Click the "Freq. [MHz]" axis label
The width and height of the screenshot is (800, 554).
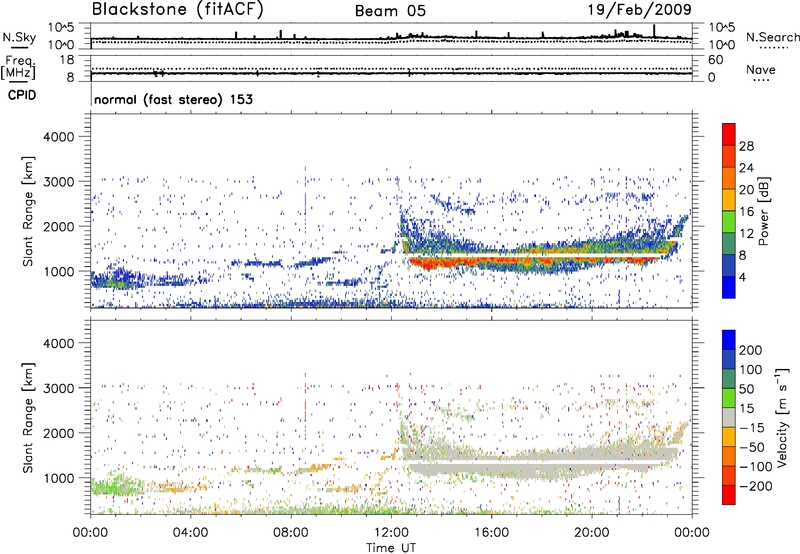pyautogui.click(x=18, y=68)
